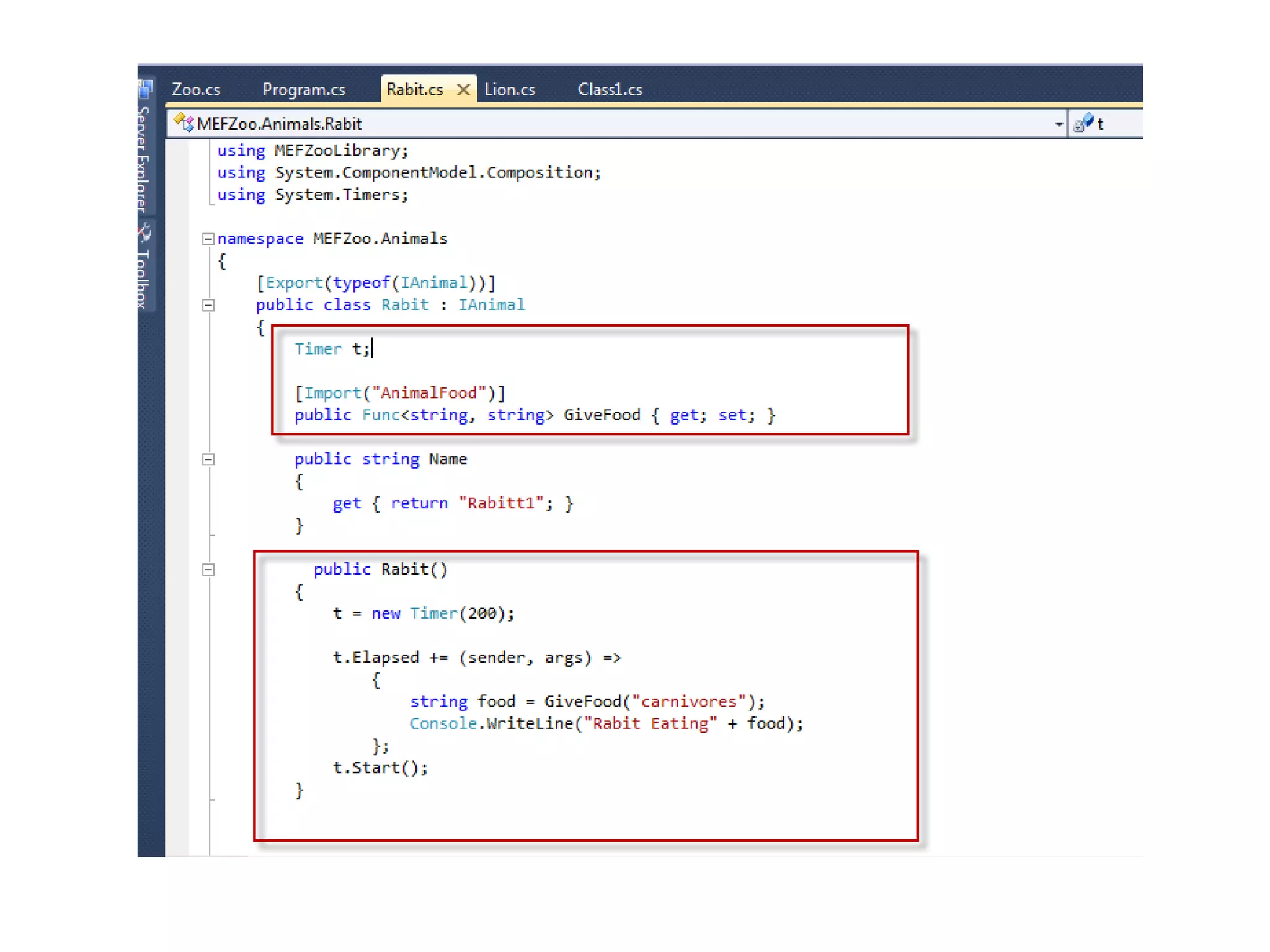
Task: Open the class navigation dropdown arrow
Action: click(x=1058, y=124)
